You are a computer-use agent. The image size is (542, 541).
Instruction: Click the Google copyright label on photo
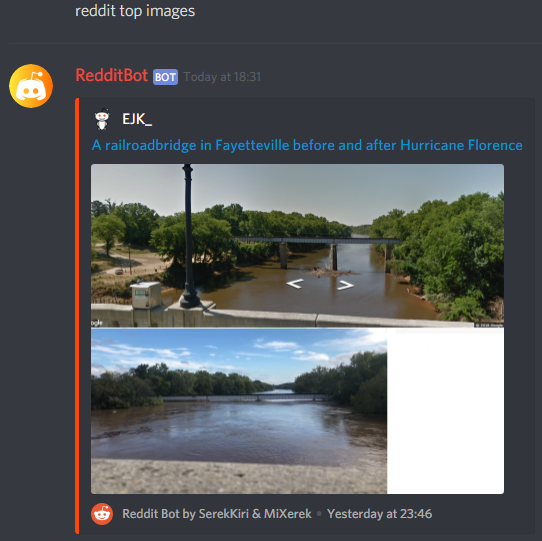(489, 325)
